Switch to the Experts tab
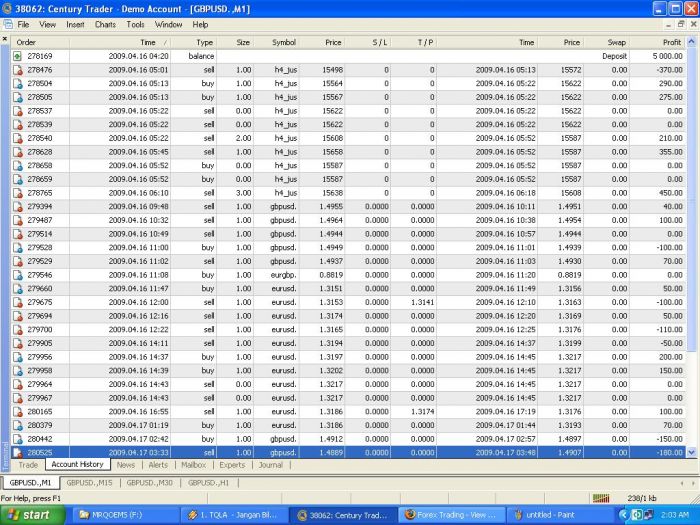 point(232,465)
